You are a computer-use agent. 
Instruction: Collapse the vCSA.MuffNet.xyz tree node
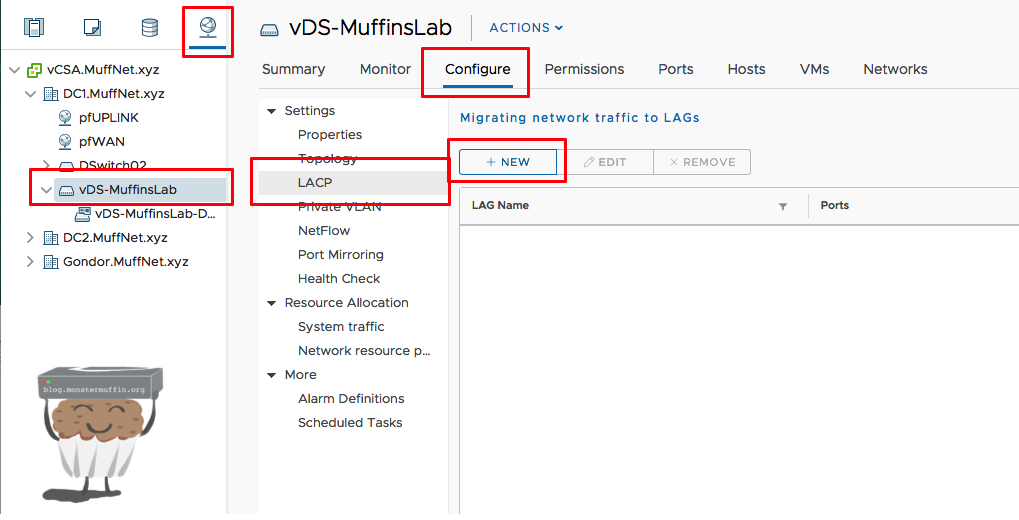[14, 70]
